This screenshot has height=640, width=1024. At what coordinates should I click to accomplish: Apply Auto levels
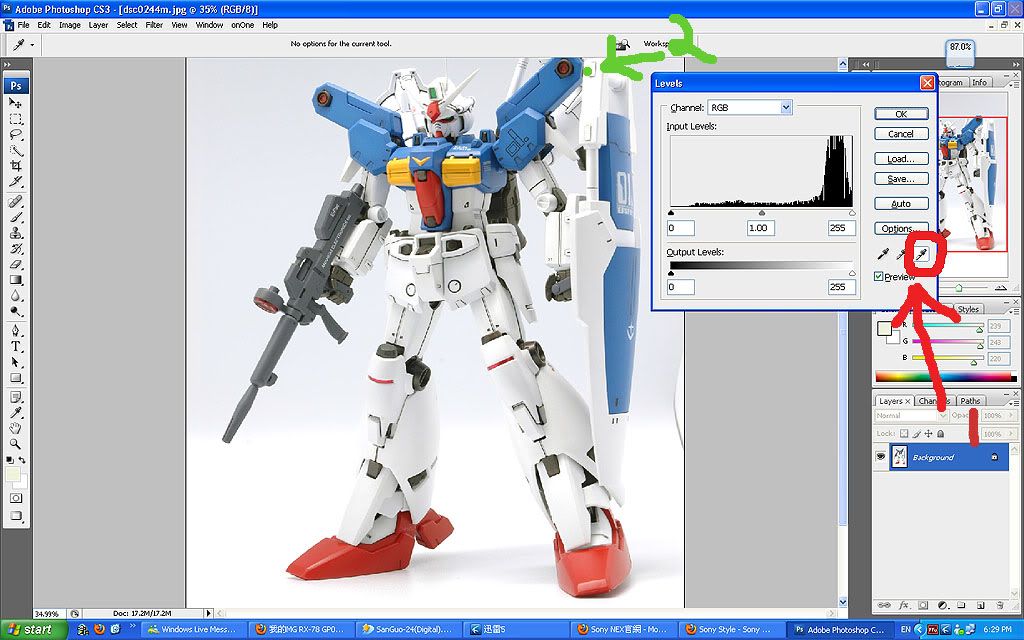[x=901, y=204]
